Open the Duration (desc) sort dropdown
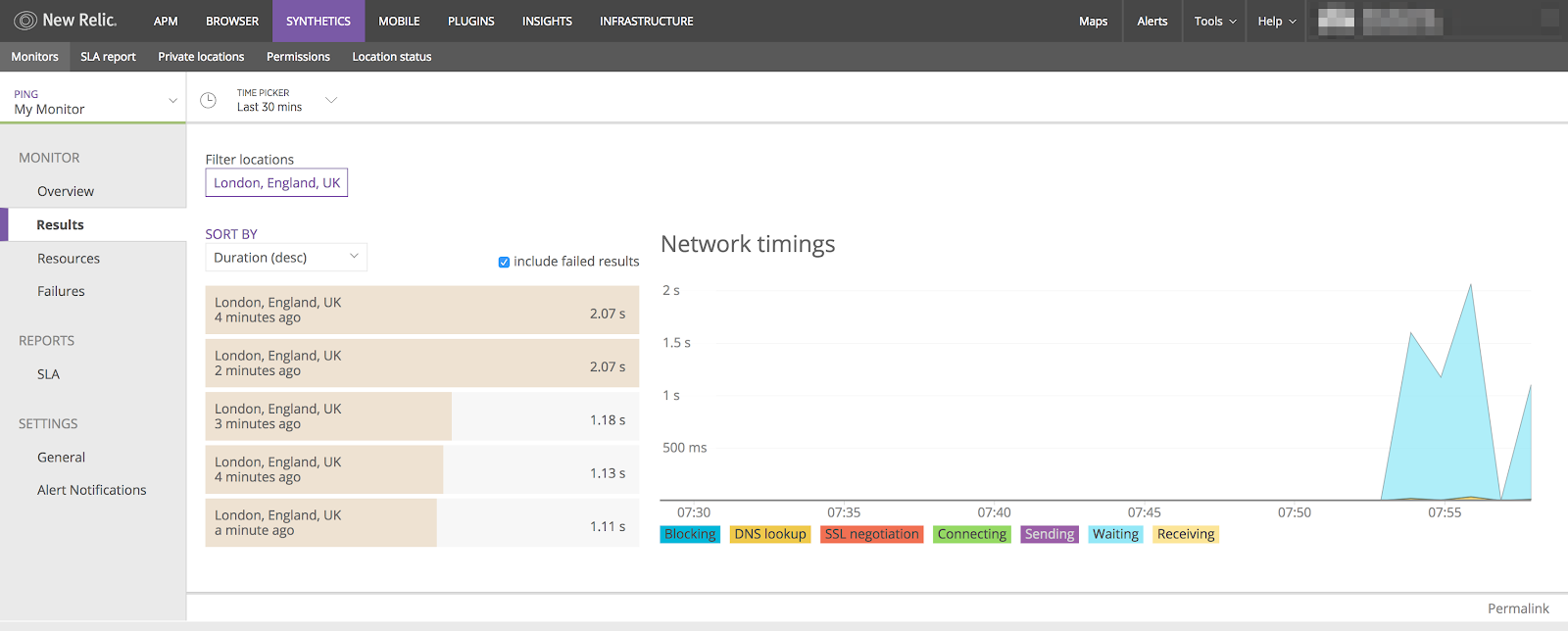1568x631 pixels. (x=286, y=257)
